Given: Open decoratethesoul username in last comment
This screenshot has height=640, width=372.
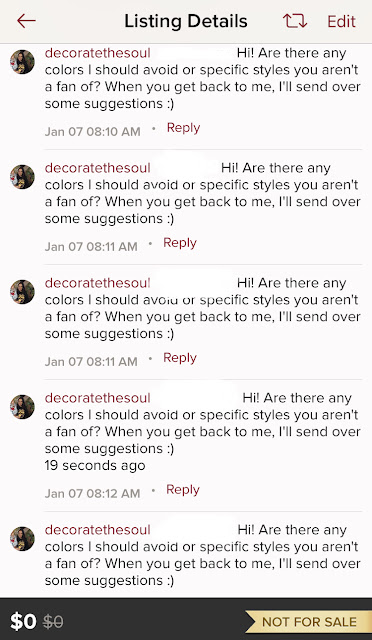Looking at the screenshot, I should point(98,530).
